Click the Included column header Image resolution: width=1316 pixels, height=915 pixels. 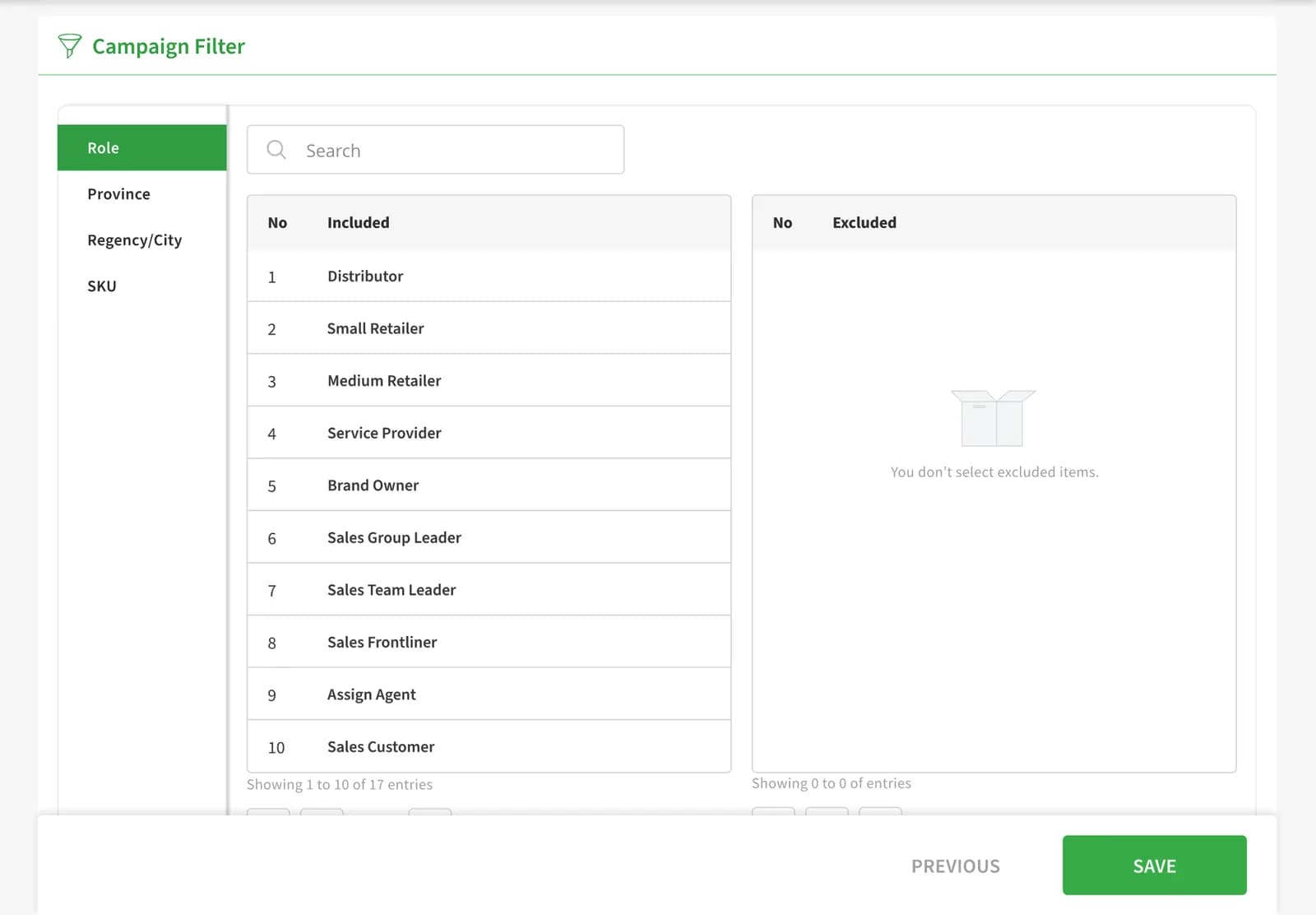[x=359, y=223]
